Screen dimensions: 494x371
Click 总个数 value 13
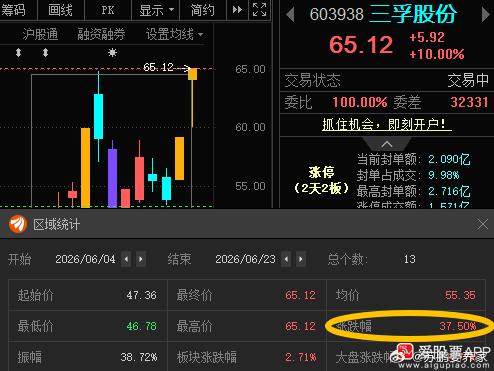click(410, 259)
